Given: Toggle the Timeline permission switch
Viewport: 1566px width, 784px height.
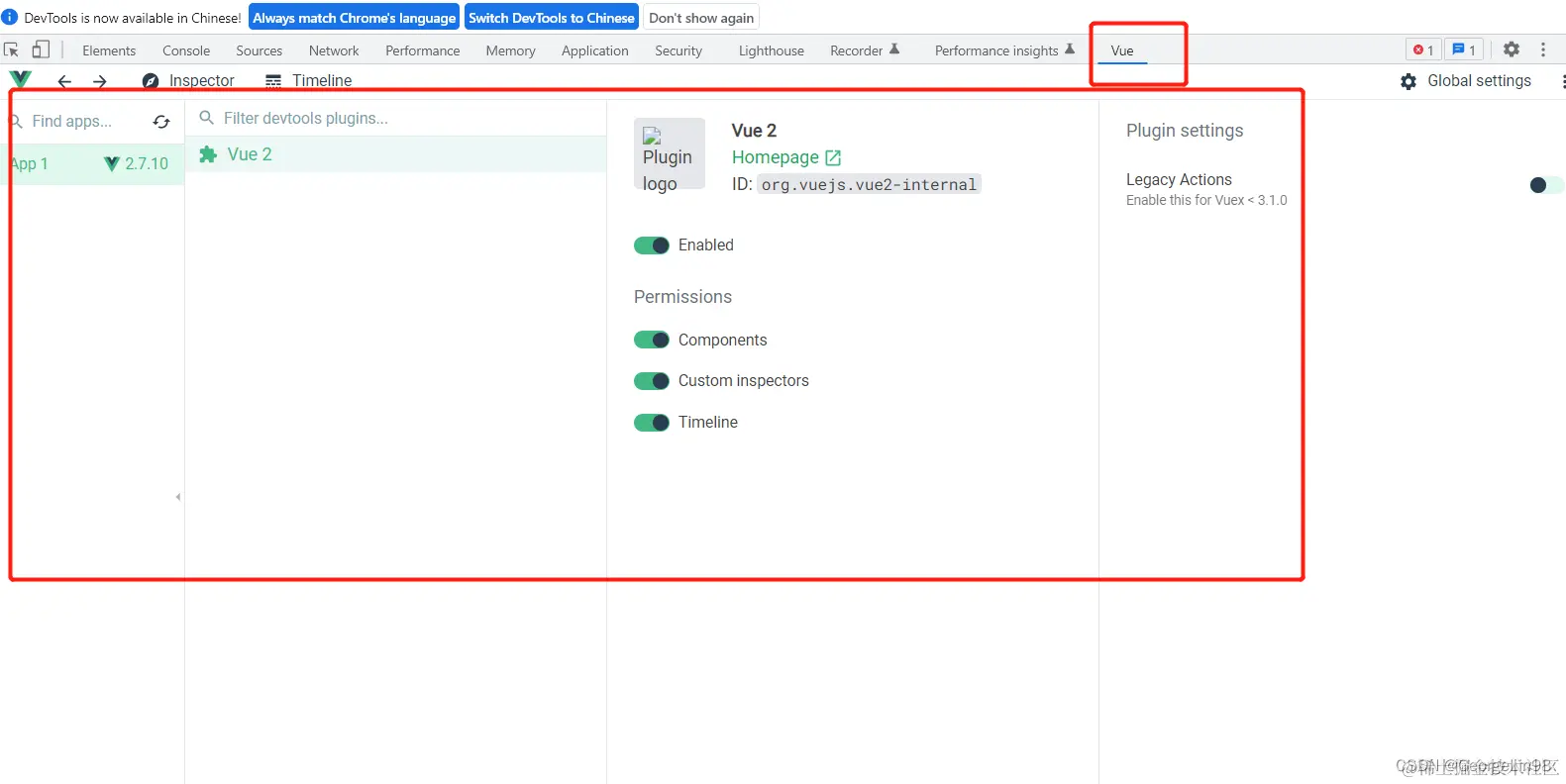Looking at the screenshot, I should 652,423.
